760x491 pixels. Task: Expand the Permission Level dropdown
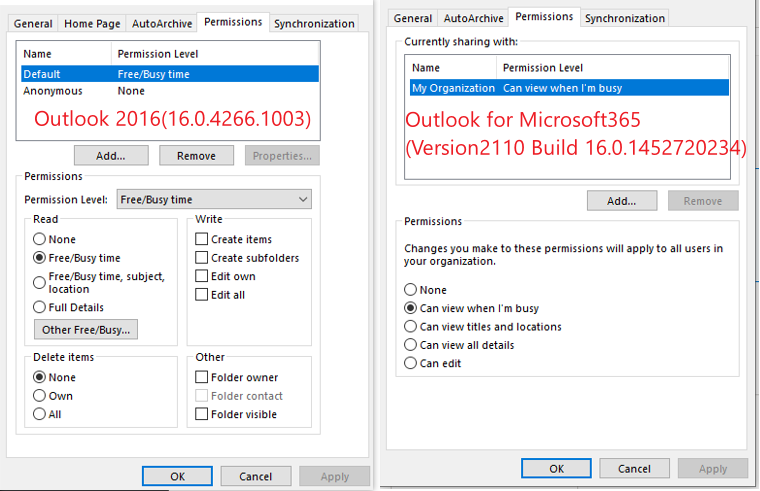pyautogui.click(x=214, y=199)
